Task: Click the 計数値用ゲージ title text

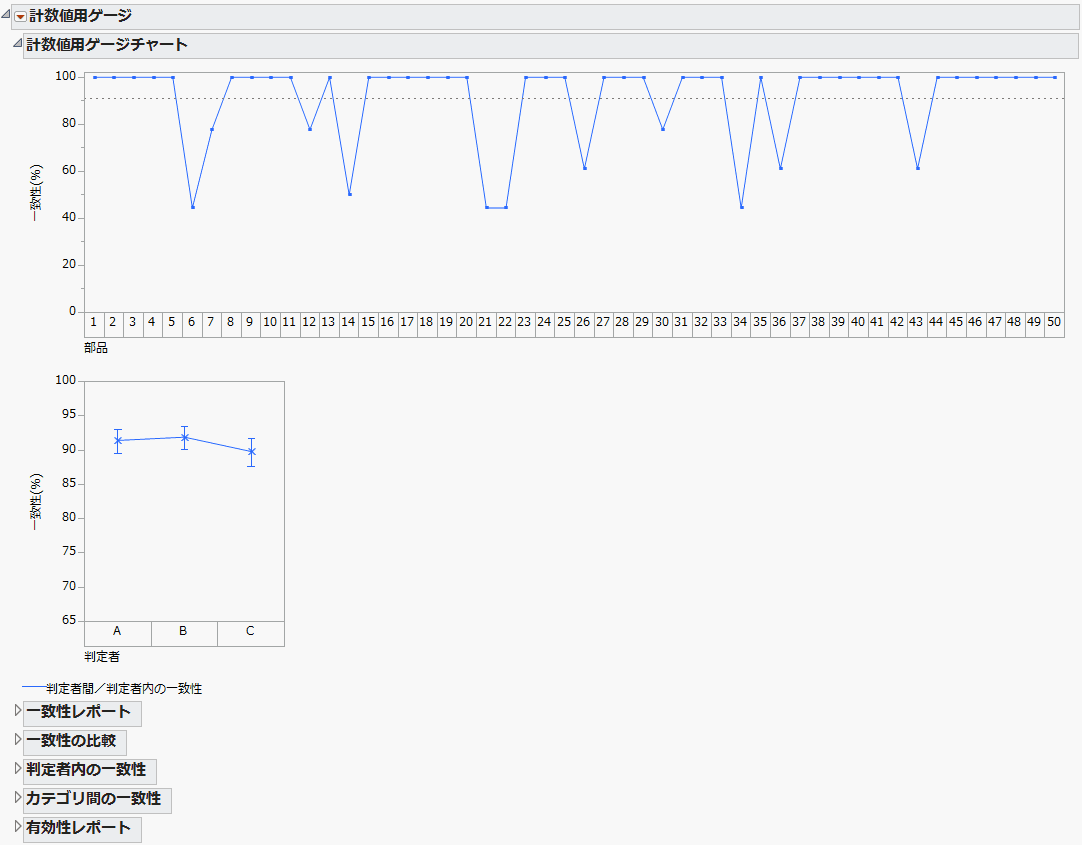Action: (x=81, y=16)
